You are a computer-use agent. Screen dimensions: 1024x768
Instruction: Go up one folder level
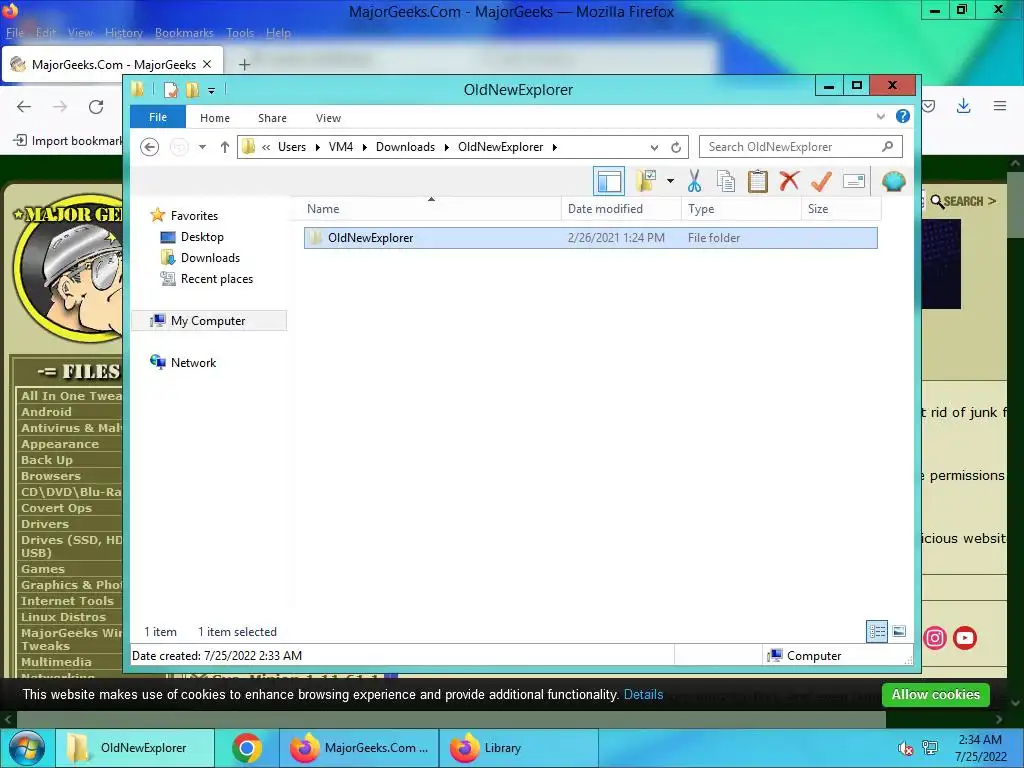tap(225, 147)
